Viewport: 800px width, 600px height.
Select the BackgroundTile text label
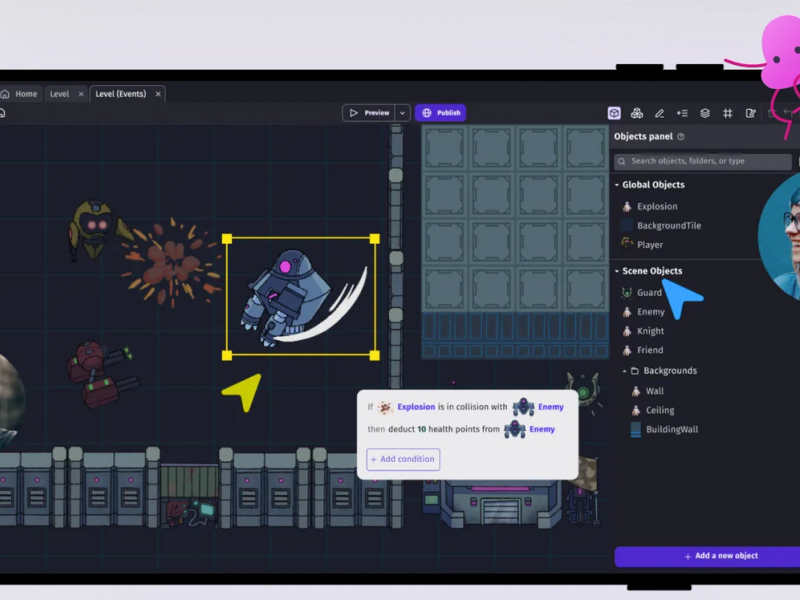pyautogui.click(x=669, y=226)
